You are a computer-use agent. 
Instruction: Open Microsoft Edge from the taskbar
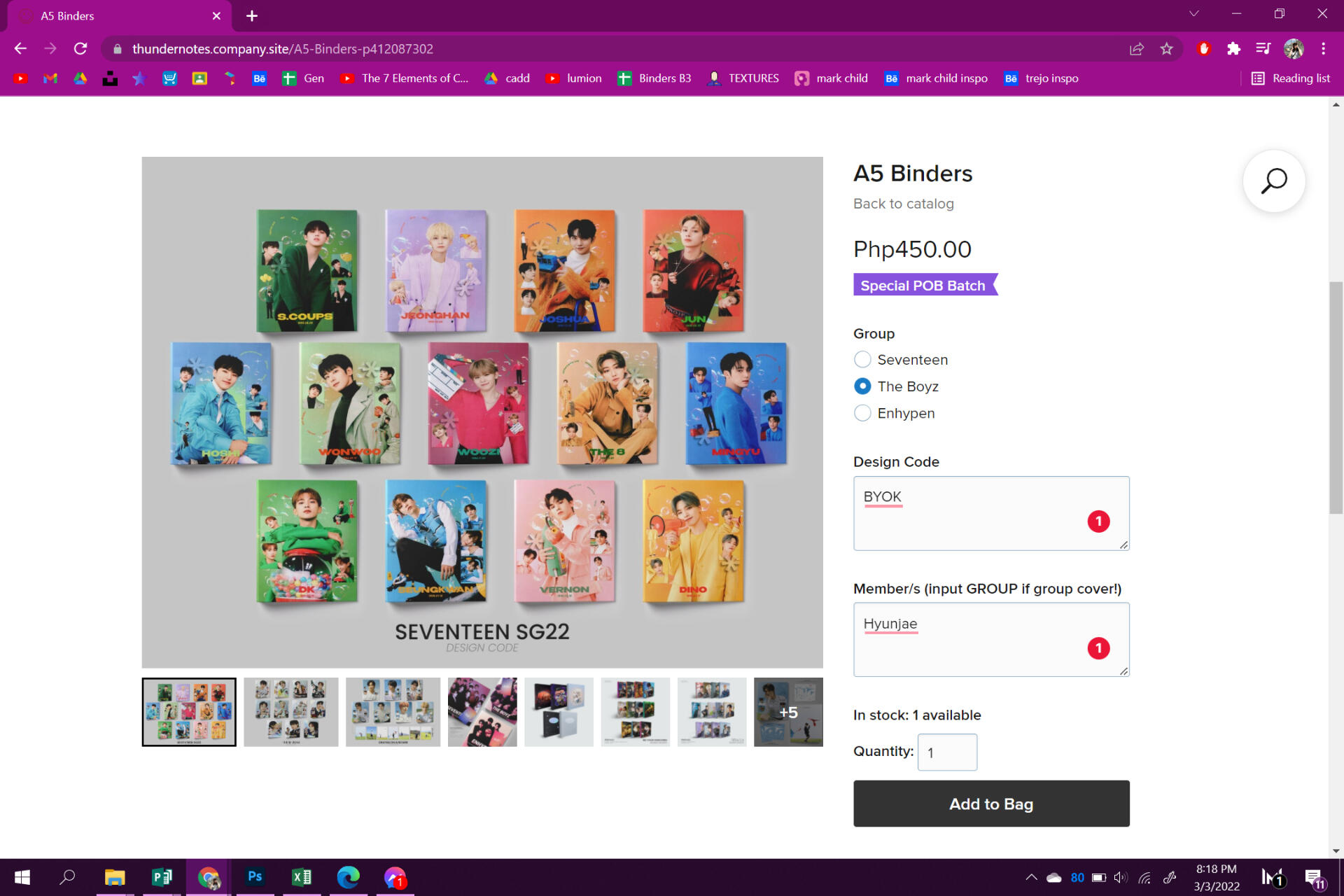348,877
